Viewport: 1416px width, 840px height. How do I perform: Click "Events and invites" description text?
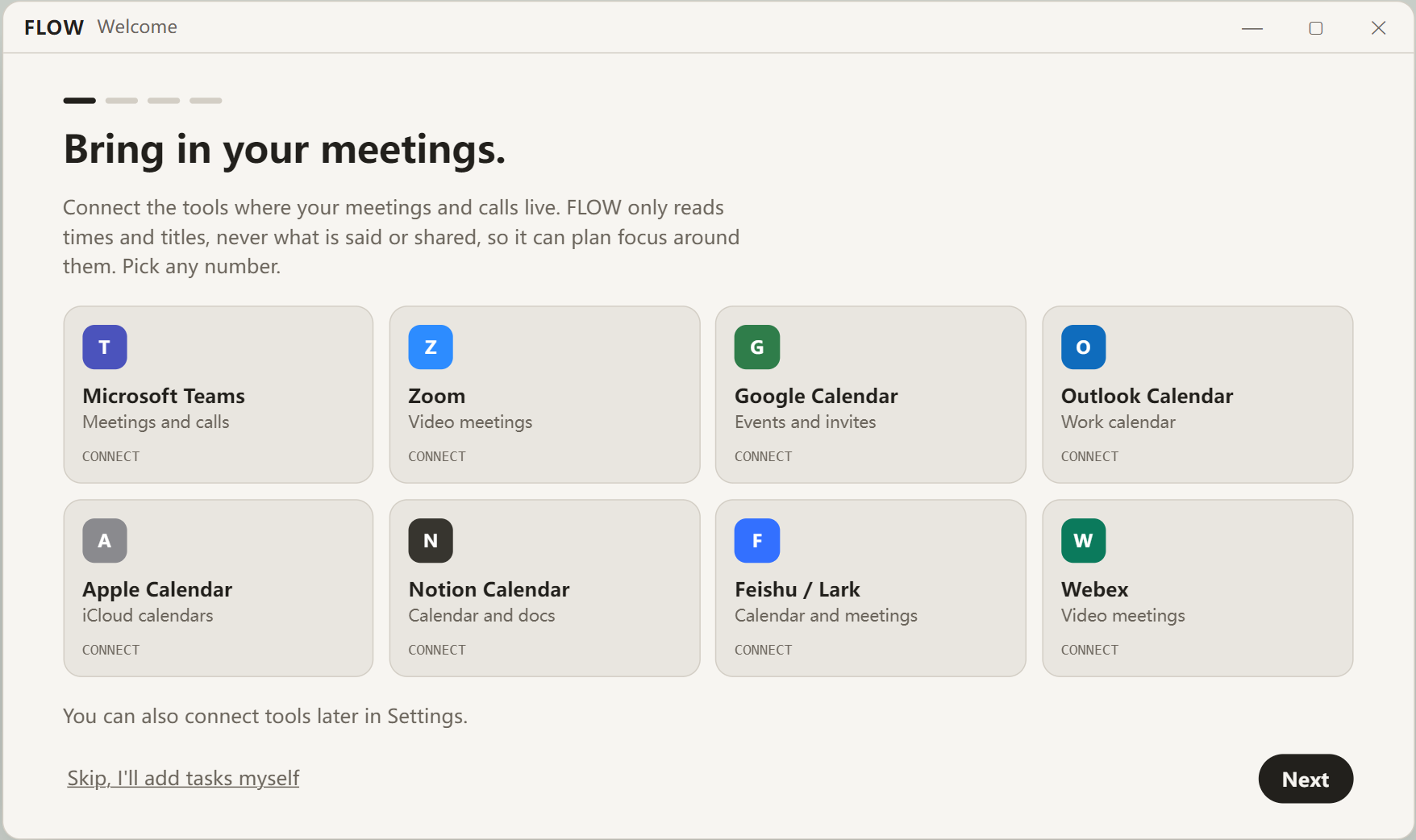point(806,422)
